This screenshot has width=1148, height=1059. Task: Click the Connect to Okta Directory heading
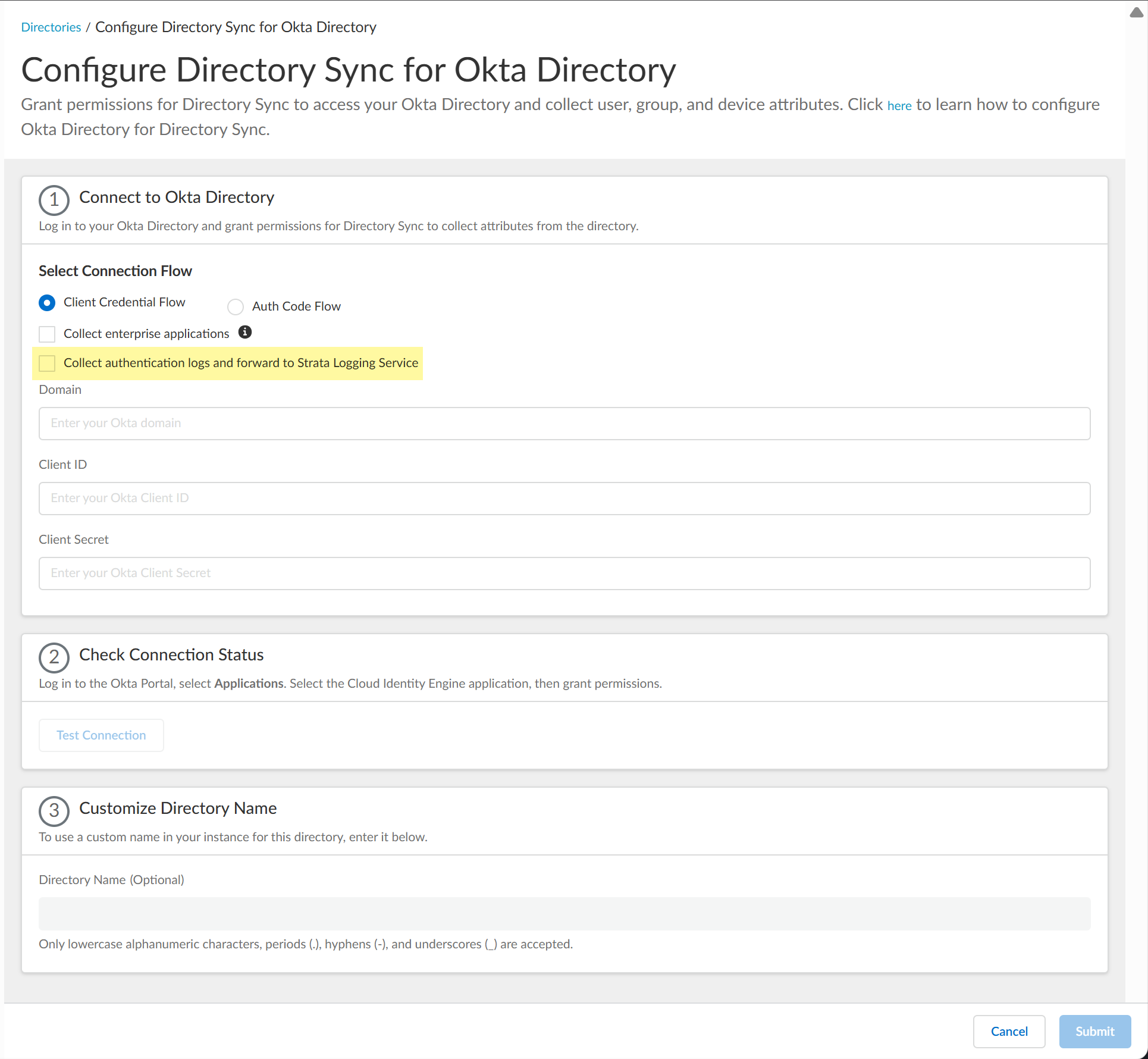177,197
